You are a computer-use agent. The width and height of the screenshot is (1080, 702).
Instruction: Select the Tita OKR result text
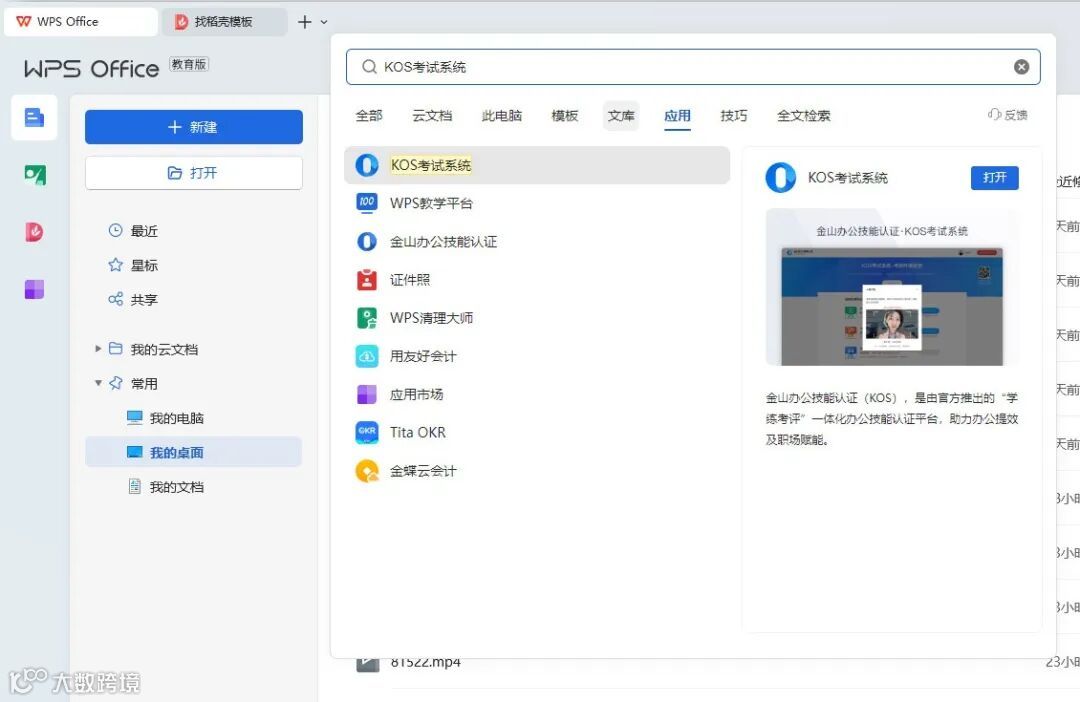[417, 433]
